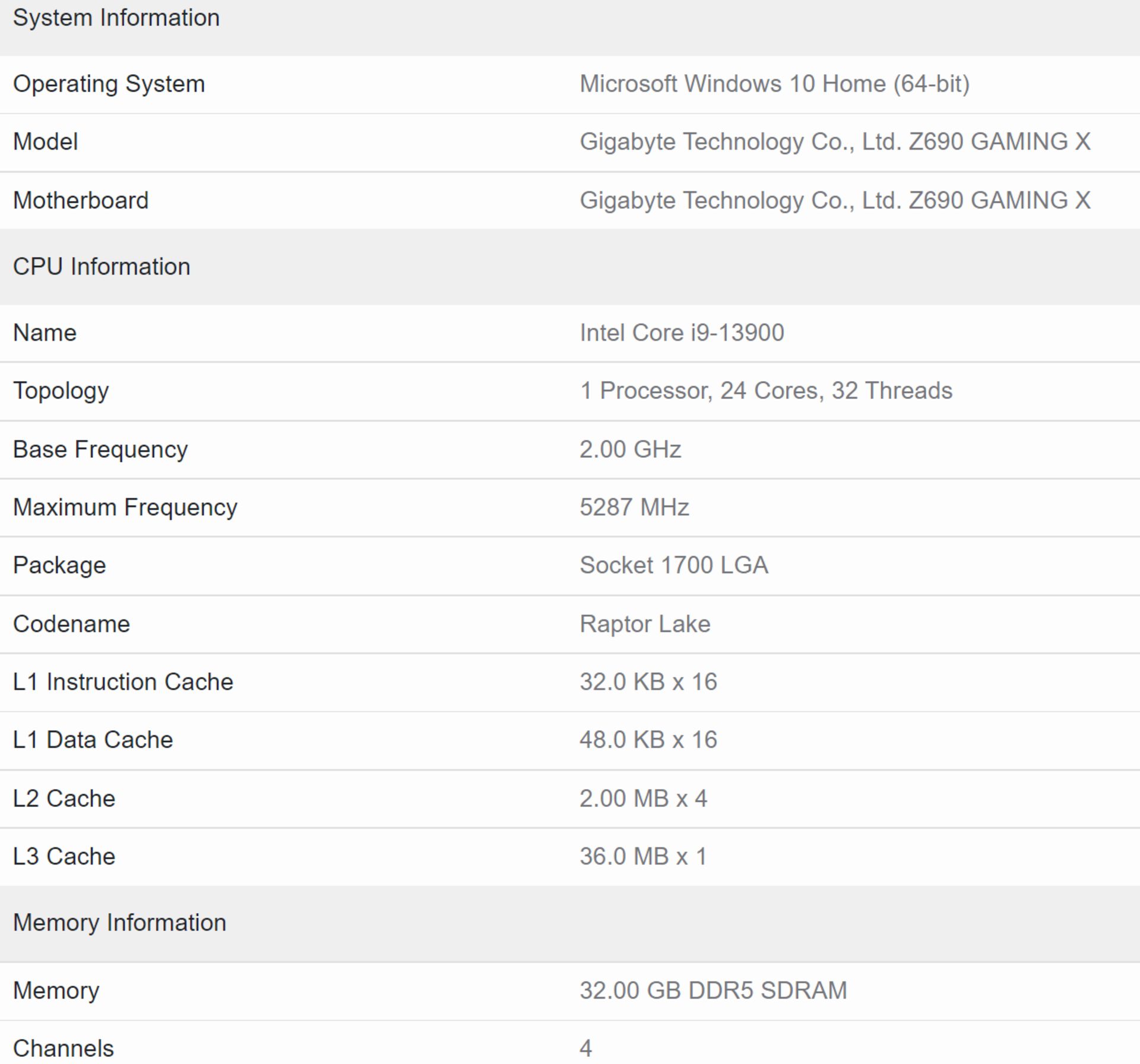Select the 24 Cores topology value

click(766, 390)
